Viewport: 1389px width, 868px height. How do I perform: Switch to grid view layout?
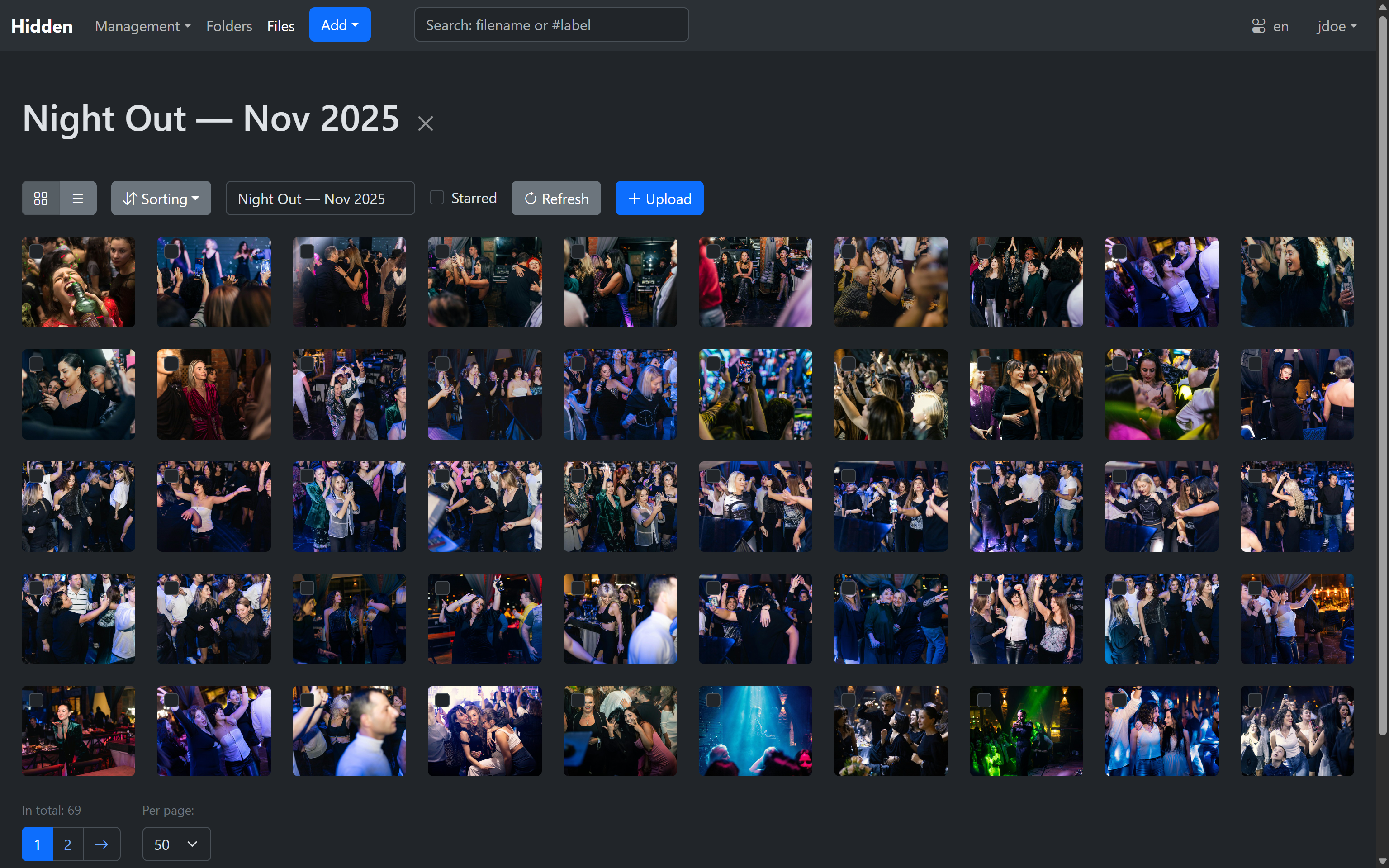[40, 199]
